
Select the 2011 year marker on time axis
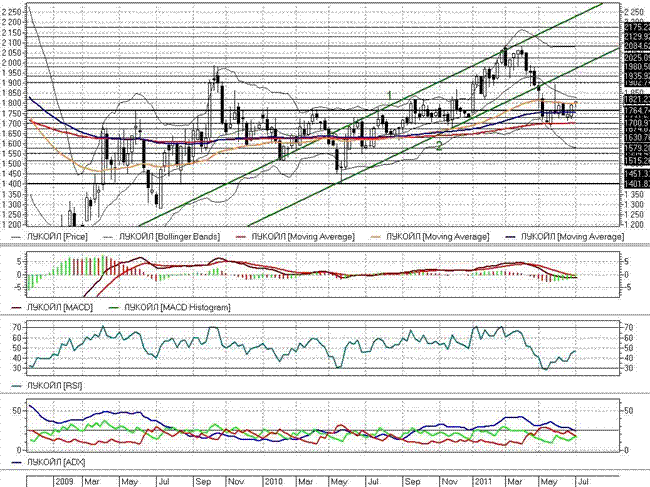(483, 481)
